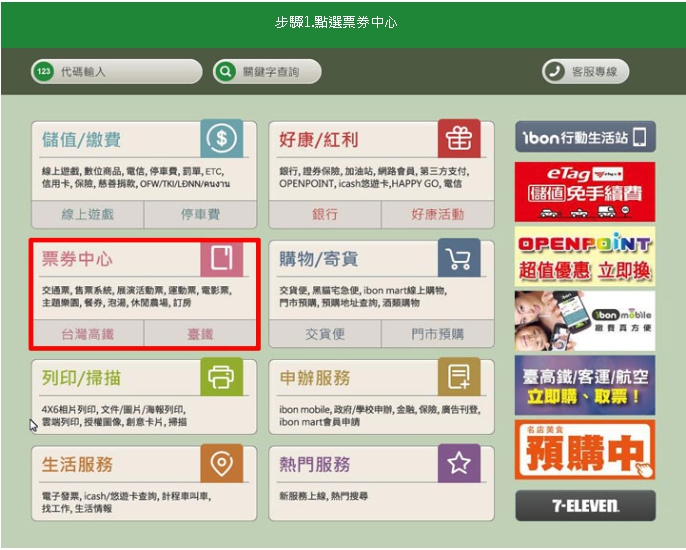686x550 pixels.
Task: Click the 生活服務 description starting 電子發票
Action: (x=126, y=502)
